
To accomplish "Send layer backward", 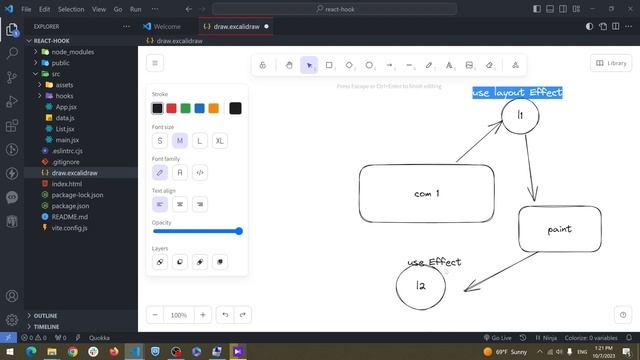I will point(180,262).
